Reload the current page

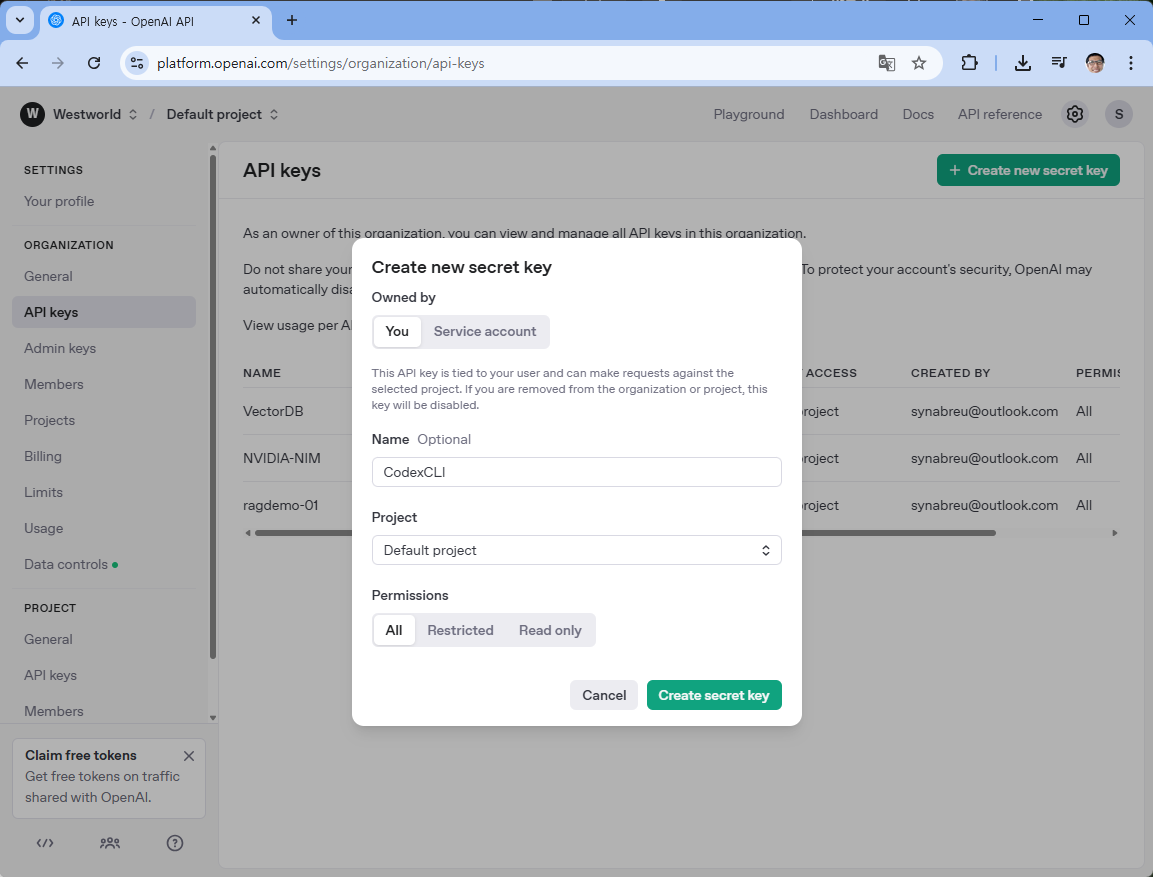93,63
